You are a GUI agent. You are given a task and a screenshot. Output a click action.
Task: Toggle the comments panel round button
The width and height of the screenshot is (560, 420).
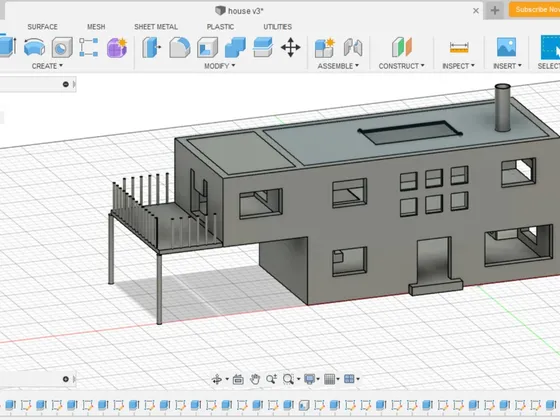pos(66,379)
